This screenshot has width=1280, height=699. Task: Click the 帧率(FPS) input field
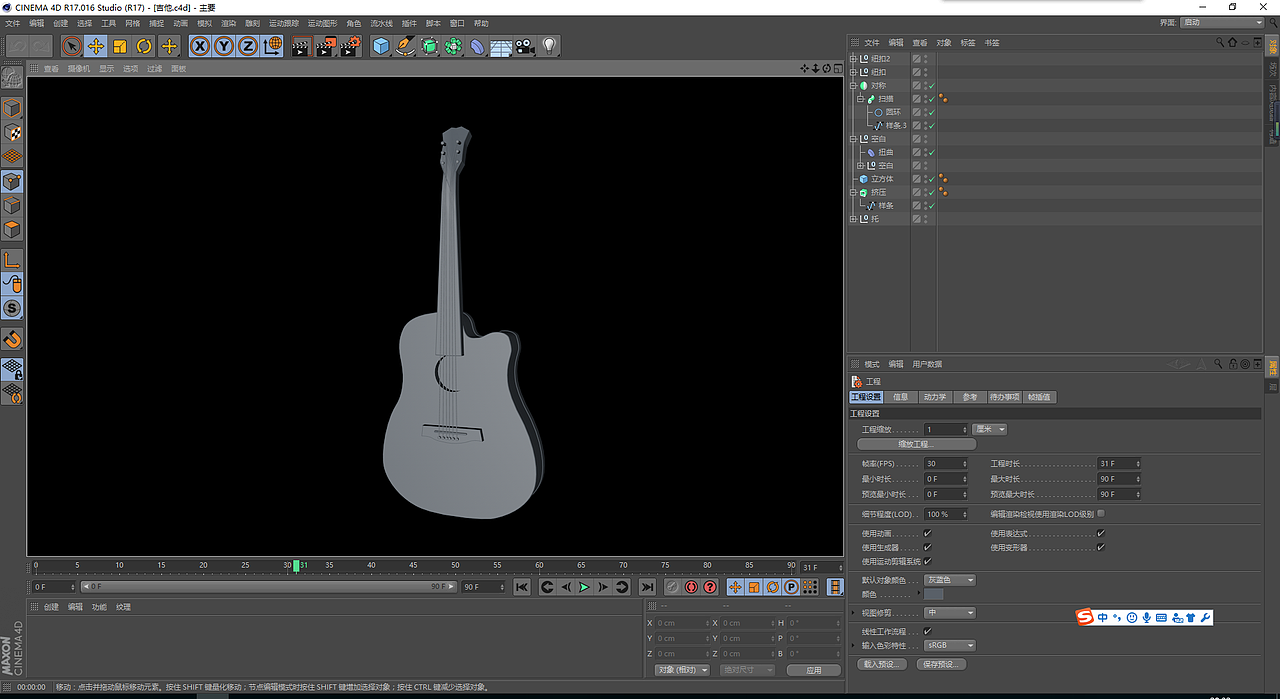click(946, 464)
